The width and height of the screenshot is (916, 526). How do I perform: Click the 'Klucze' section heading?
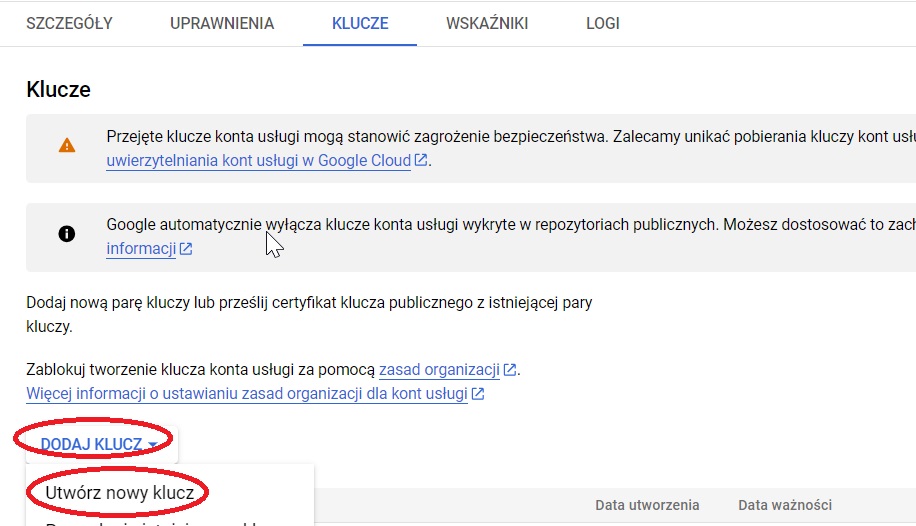pyautogui.click(x=58, y=89)
